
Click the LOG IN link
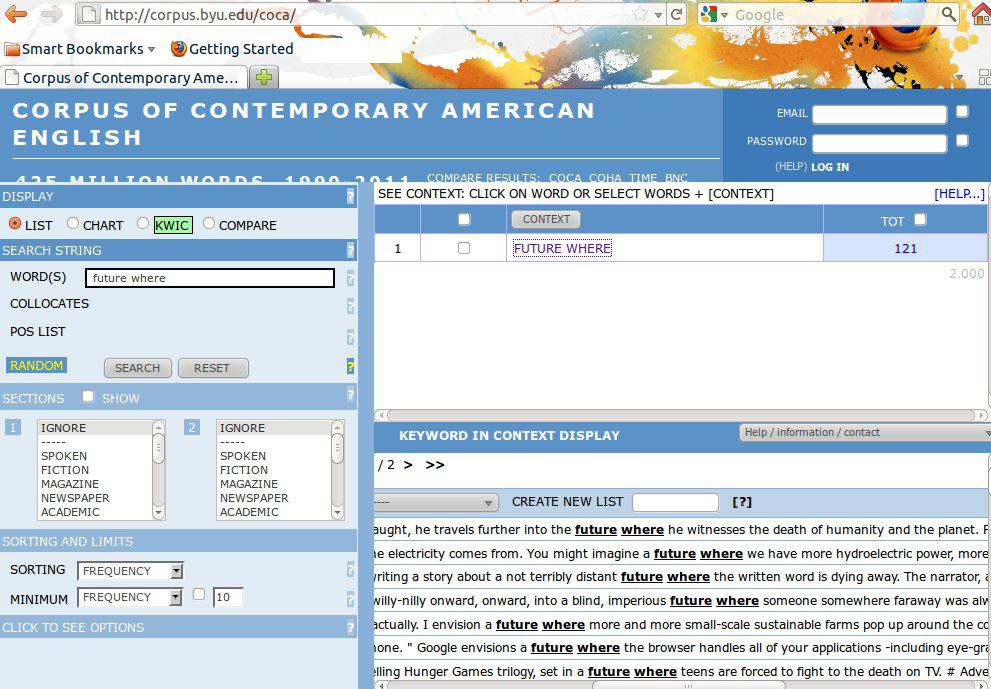[x=830, y=167]
